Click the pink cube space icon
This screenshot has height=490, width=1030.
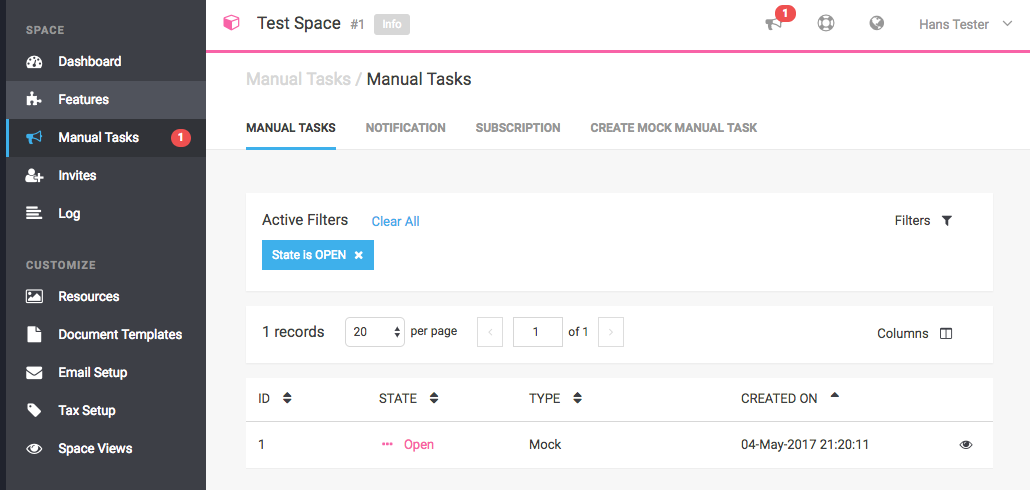click(x=231, y=23)
